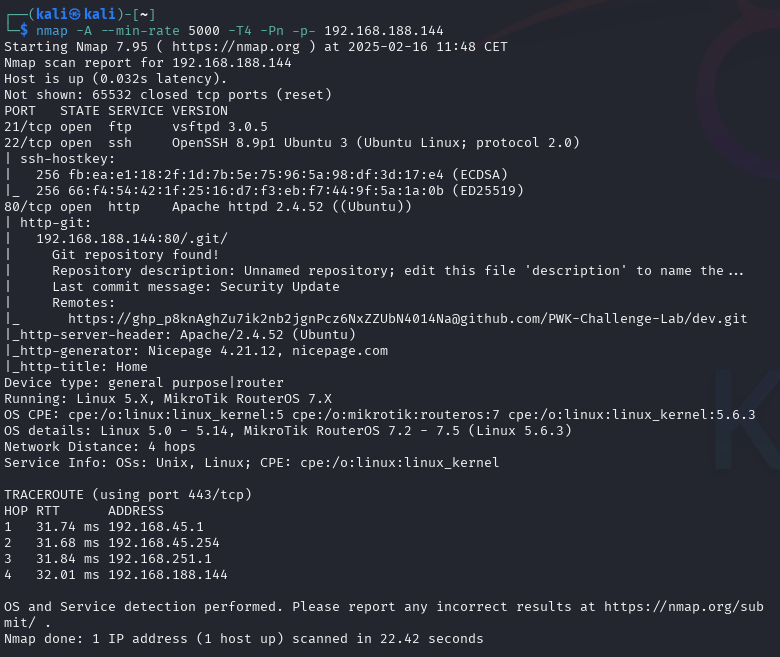
Task: Click the dollar sign prompt symbol
Action: coord(24,31)
